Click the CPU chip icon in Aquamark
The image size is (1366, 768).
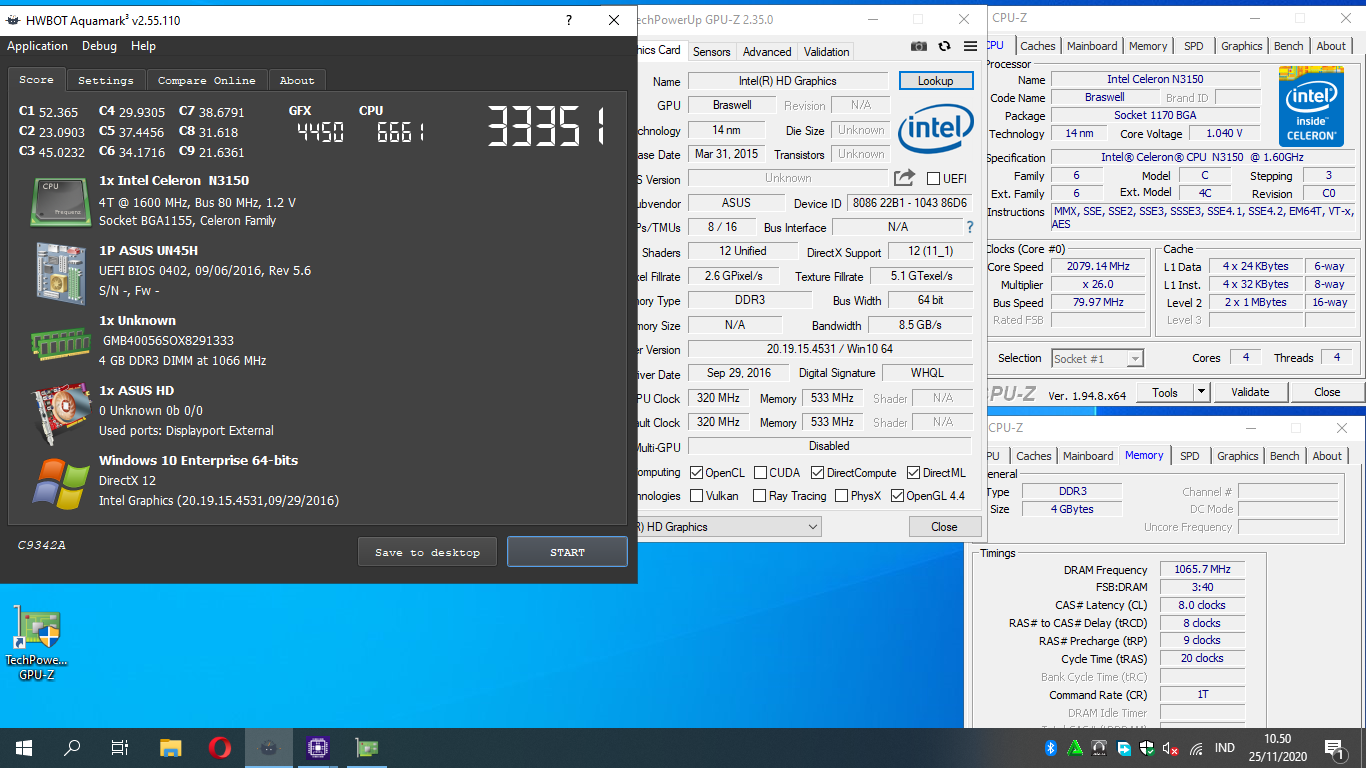pos(61,200)
